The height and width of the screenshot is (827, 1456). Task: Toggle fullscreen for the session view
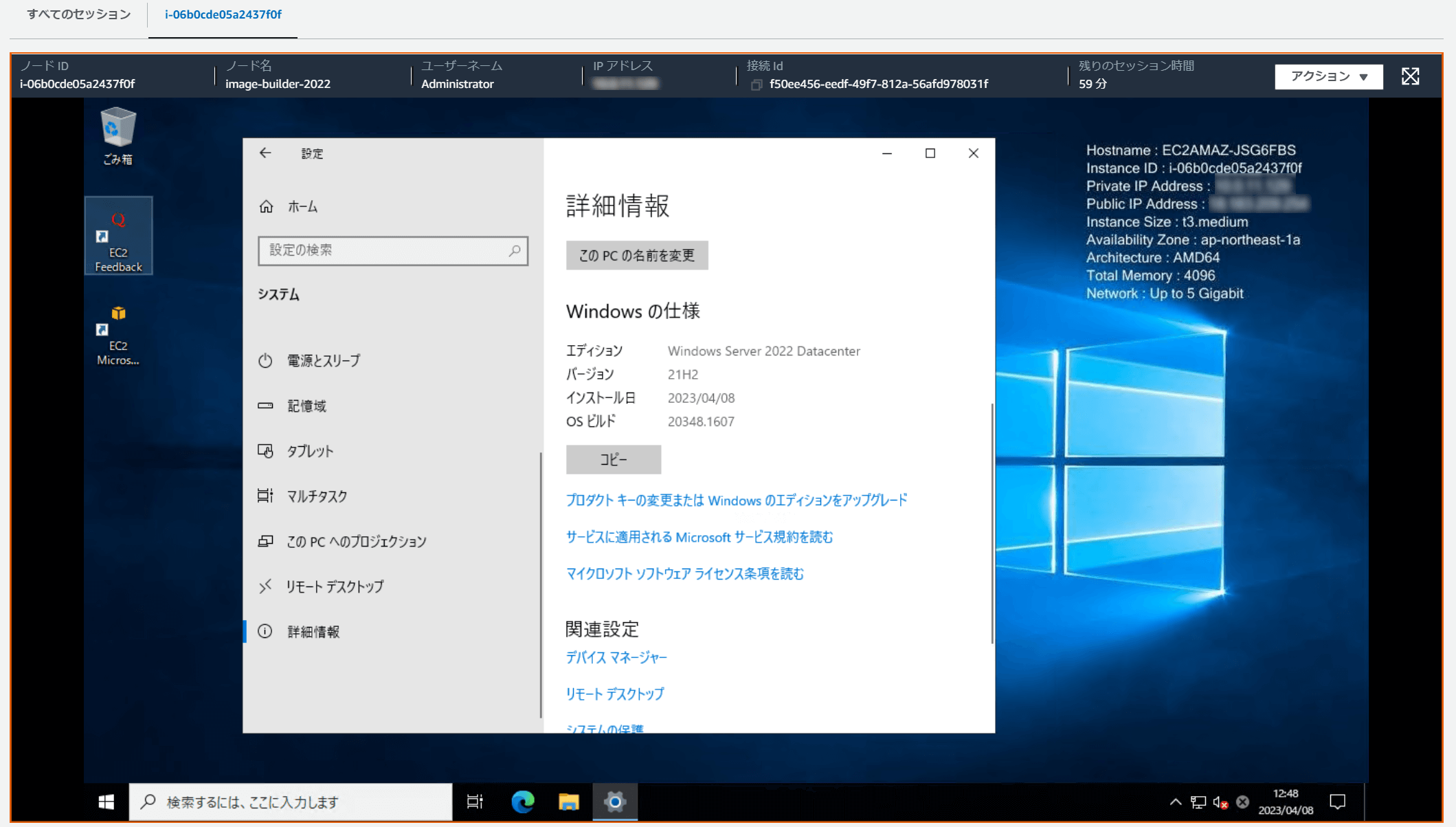coord(1410,76)
